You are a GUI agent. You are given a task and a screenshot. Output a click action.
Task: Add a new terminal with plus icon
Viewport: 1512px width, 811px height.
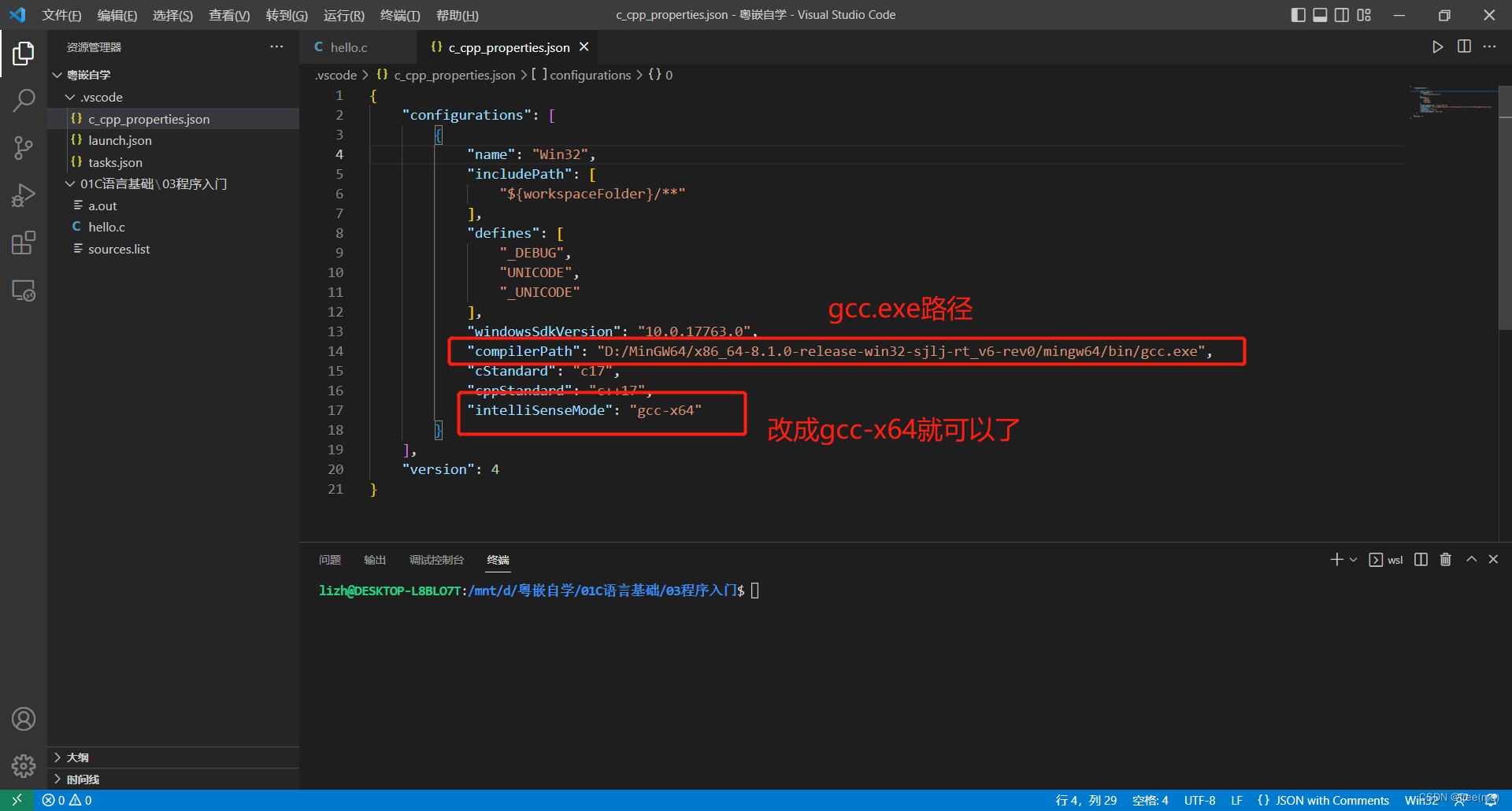click(1336, 560)
